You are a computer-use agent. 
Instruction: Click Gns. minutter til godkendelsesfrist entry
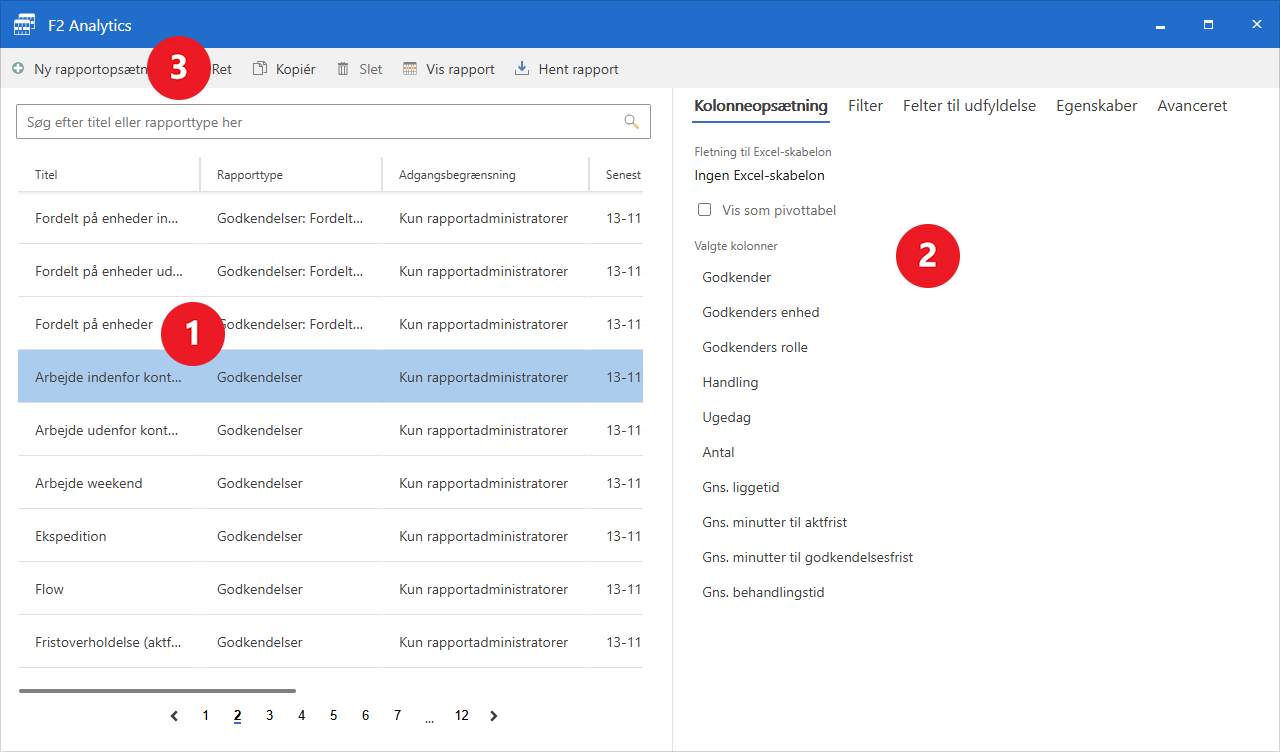click(x=808, y=557)
